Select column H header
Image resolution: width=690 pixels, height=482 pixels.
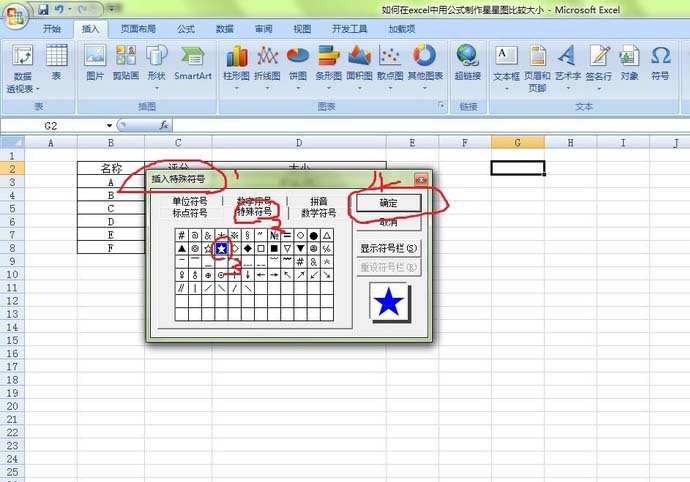click(x=570, y=143)
